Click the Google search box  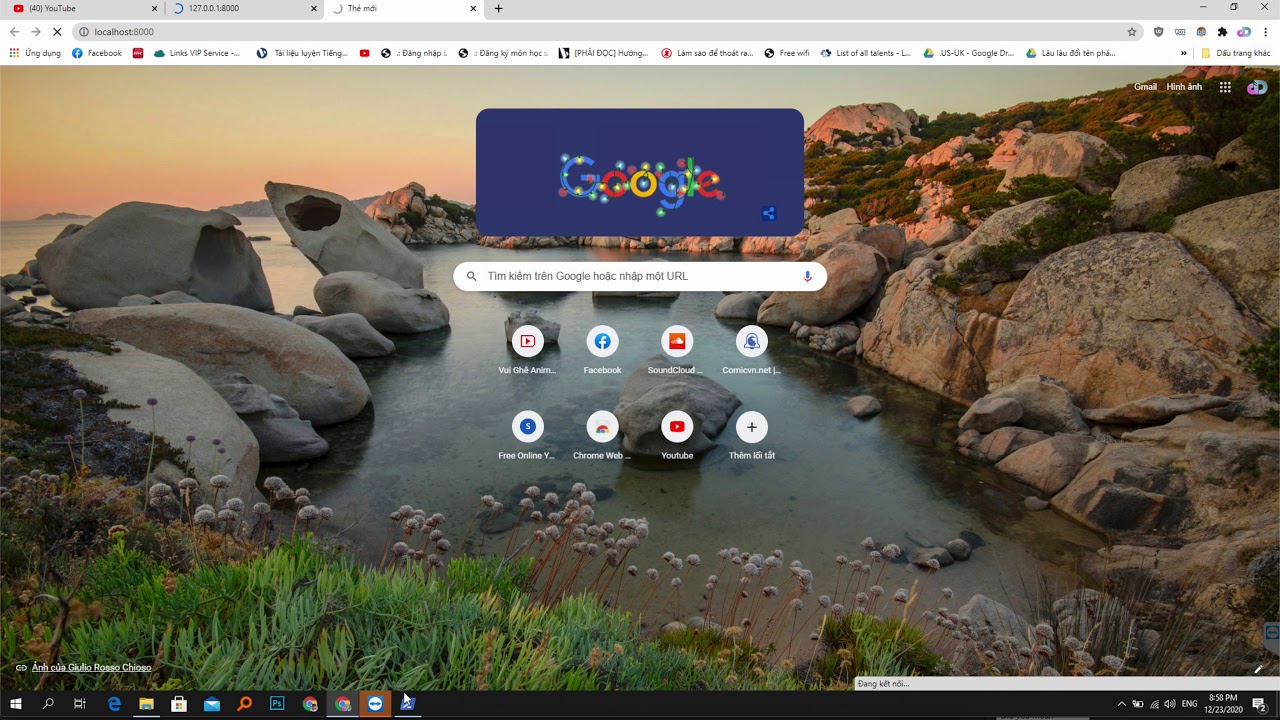click(x=640, y=276)
